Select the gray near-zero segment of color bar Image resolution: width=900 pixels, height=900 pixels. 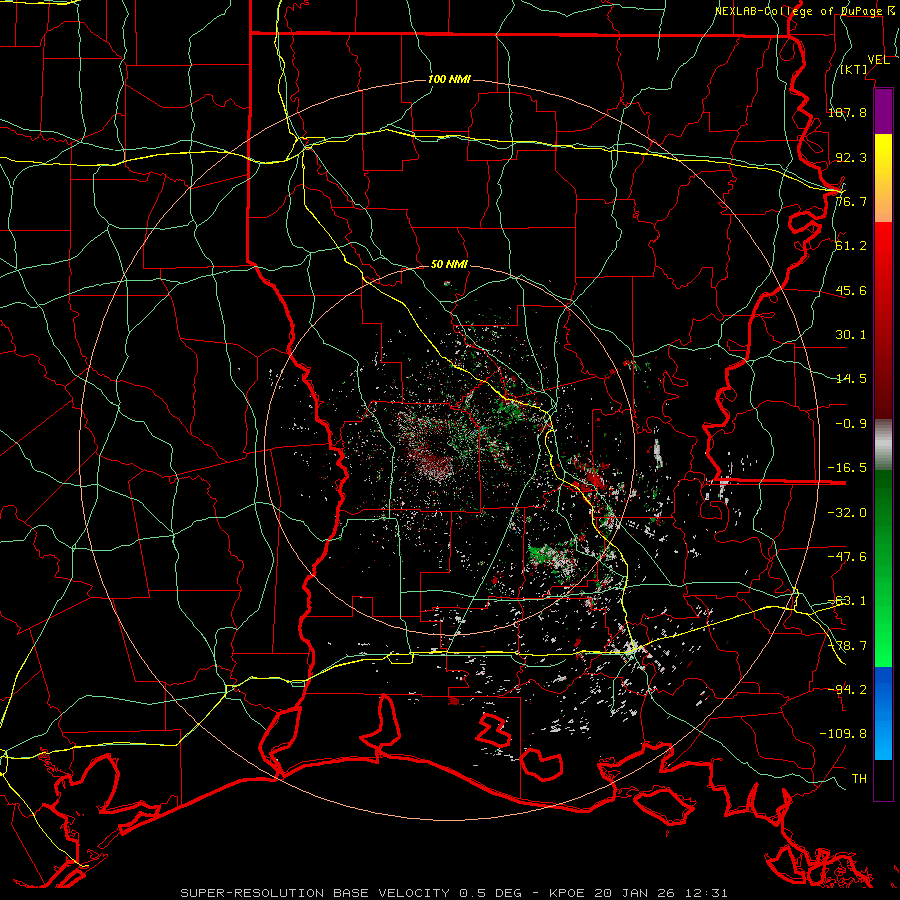coord(883,445)
